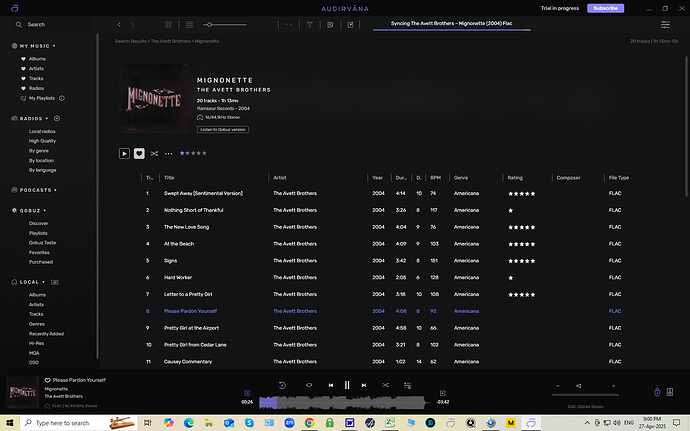Shuffle the Mignonette album tracks
The height and width of the screenshot is (431, 690).
[154, 153]
